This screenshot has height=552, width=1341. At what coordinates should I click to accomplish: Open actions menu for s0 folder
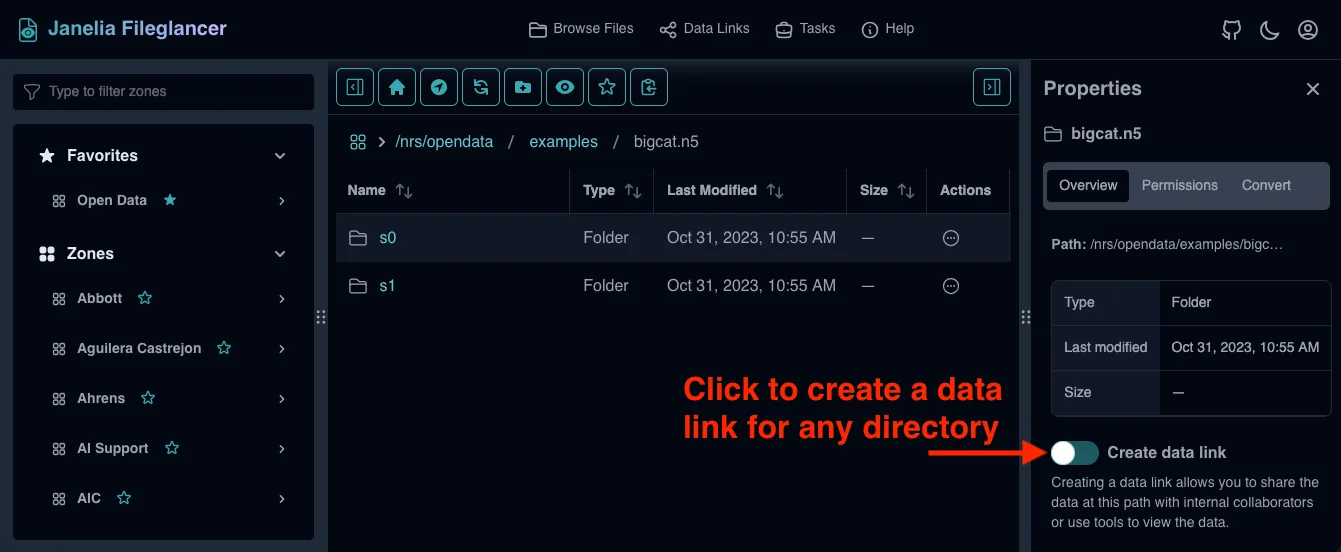[x=951, y=238]
